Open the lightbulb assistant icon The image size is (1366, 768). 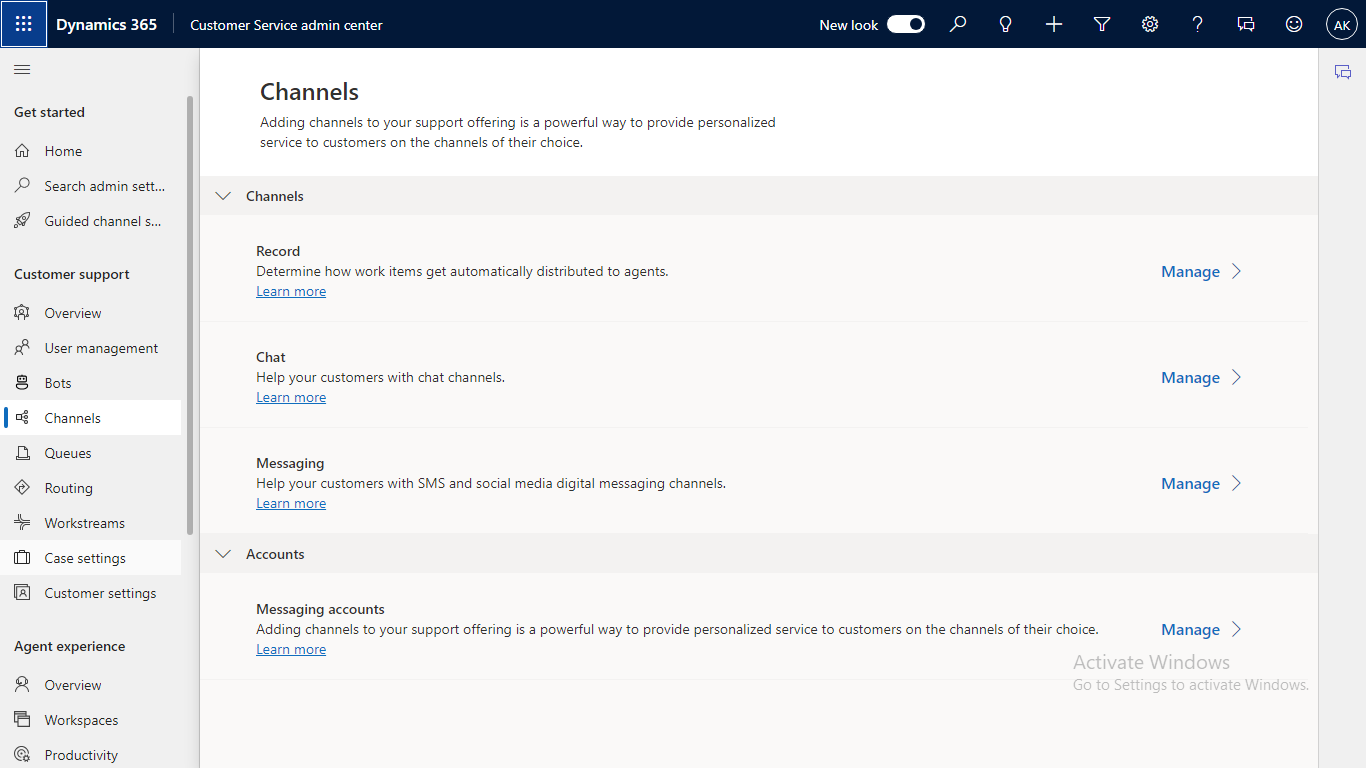pyautogui.click(x=1006, y=24)
